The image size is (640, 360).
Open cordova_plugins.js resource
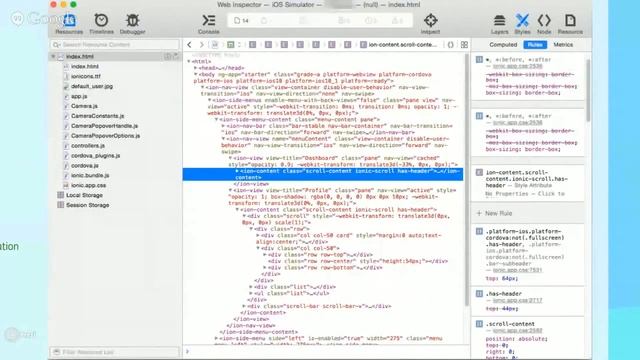tap(96, 156)
